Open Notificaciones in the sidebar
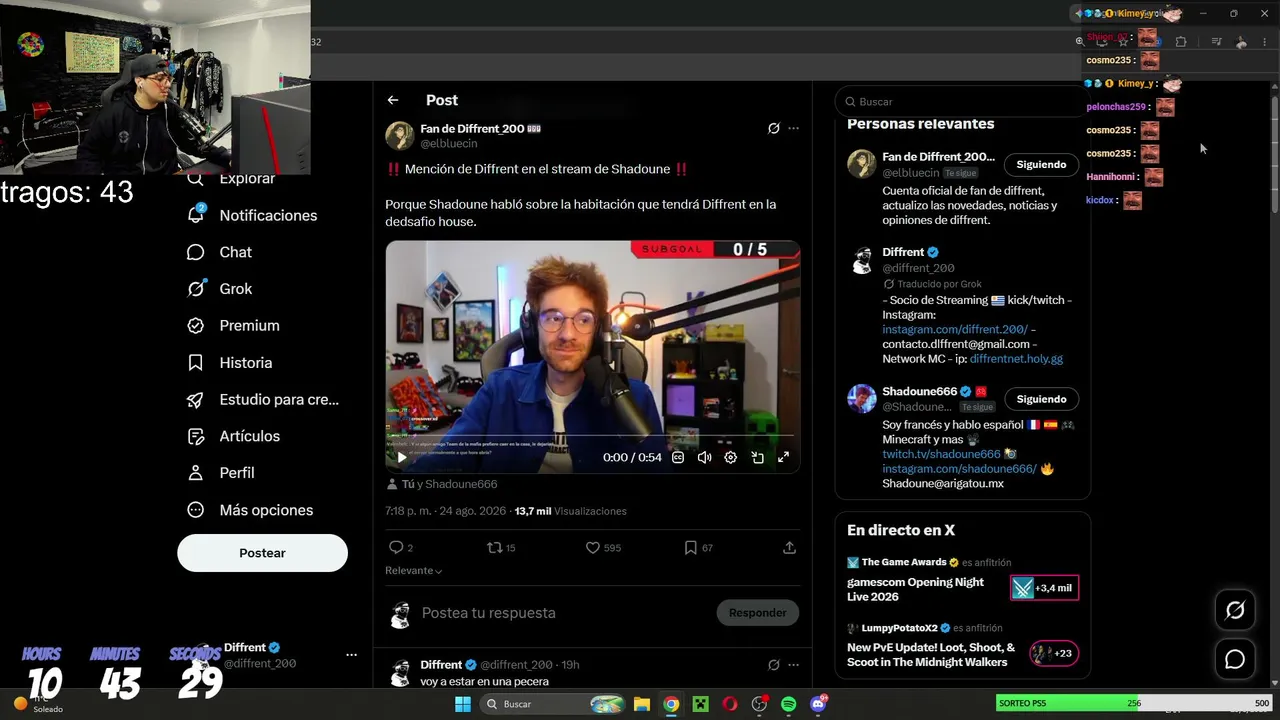This screenshot has height=720, width=1280. pyautogui.click(x=252, y=215)
